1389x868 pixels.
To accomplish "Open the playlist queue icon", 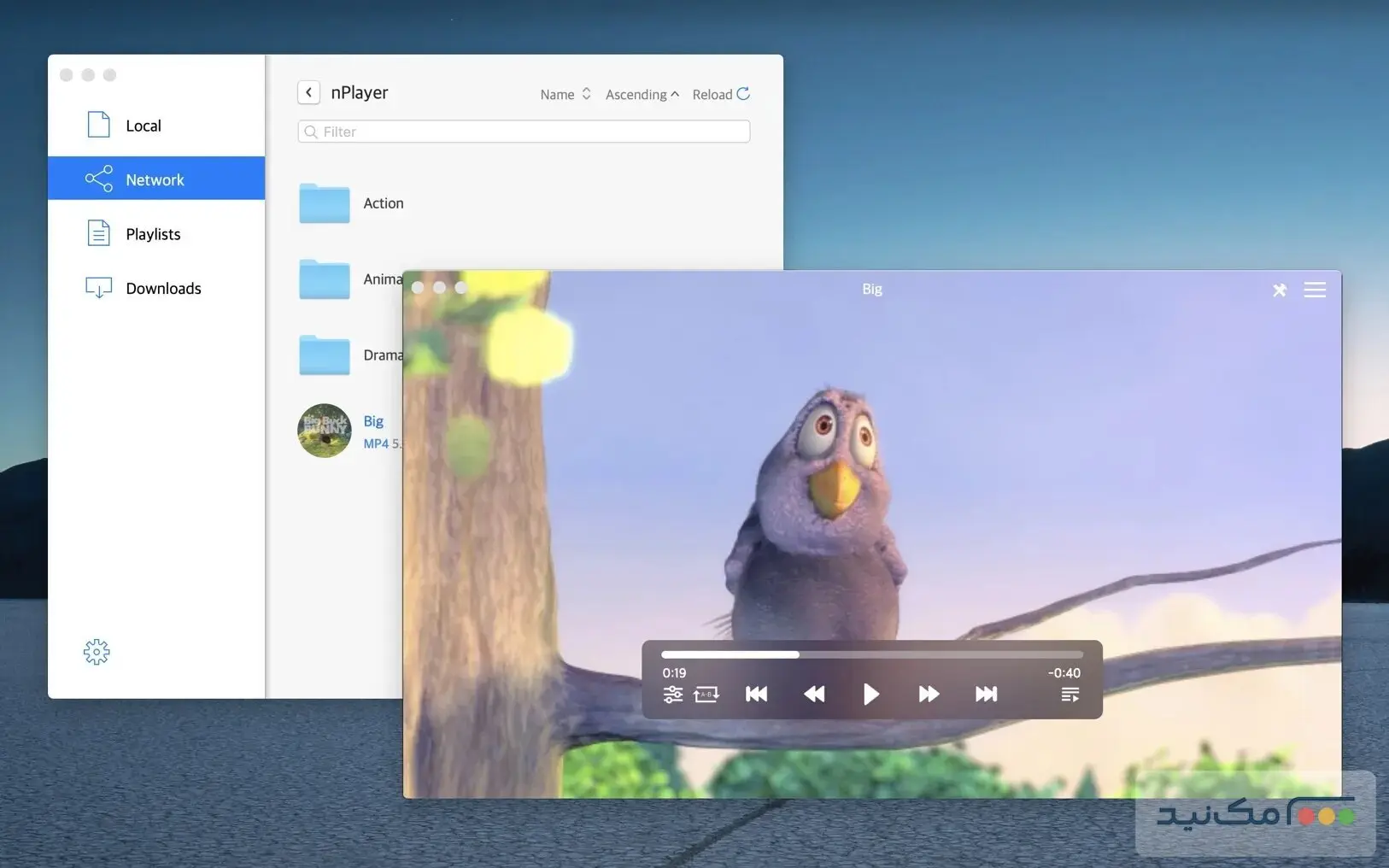I will pyautogui.click(x=1070, y=695).
